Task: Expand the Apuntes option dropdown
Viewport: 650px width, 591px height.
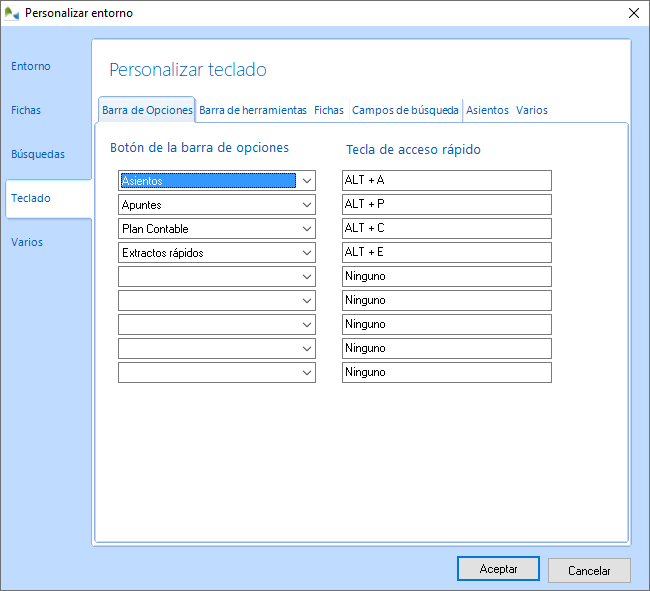Action: click(306, 205)
